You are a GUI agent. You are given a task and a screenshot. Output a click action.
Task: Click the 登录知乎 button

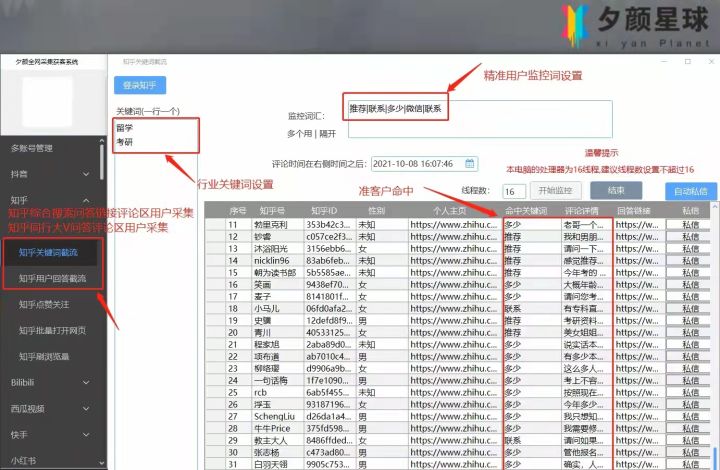[x=139, y=86]
